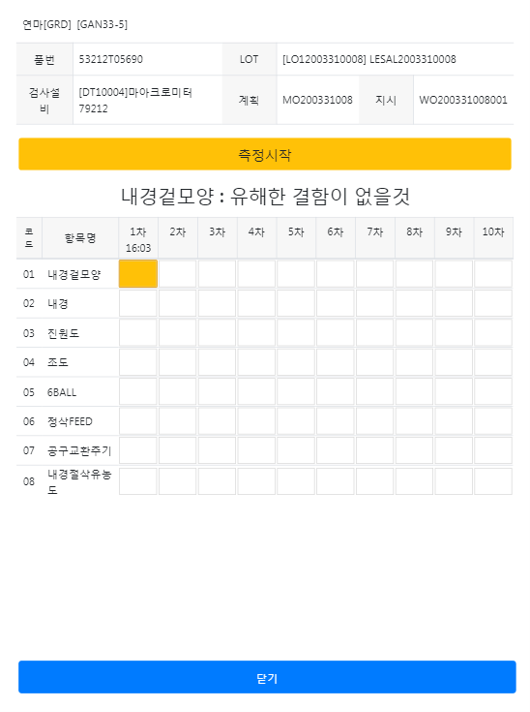530x712 pixels.
Task: Click the 1차 16:03 column header
Action: point(139,239)
